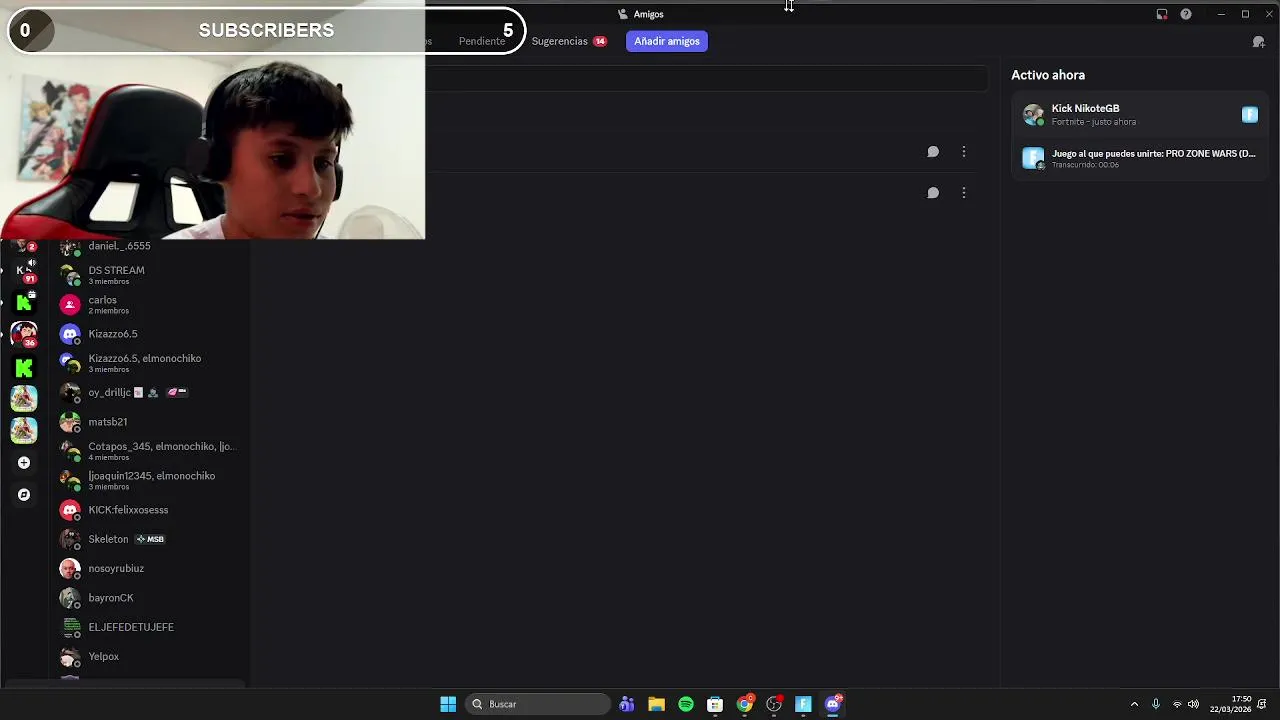Open the carlos group with 2 miembros
Viewport: 1280px width, 720px height.
pos(148,305)
